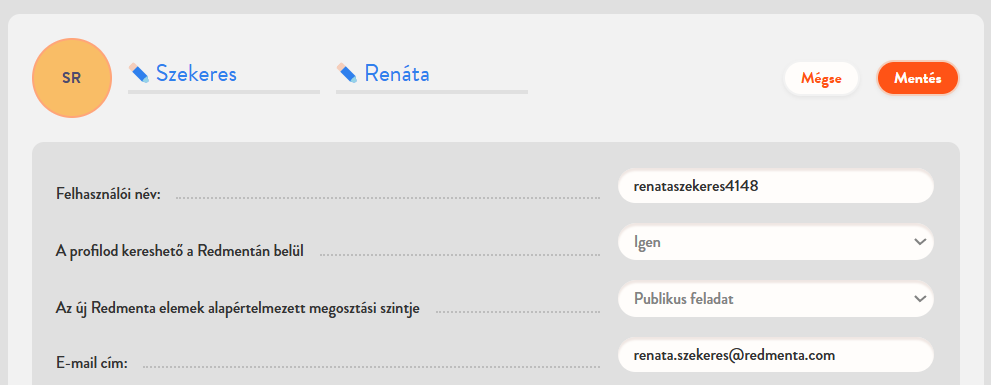Click the A profilod kereshető label text
991x385 pixels.
click(180, 251)
